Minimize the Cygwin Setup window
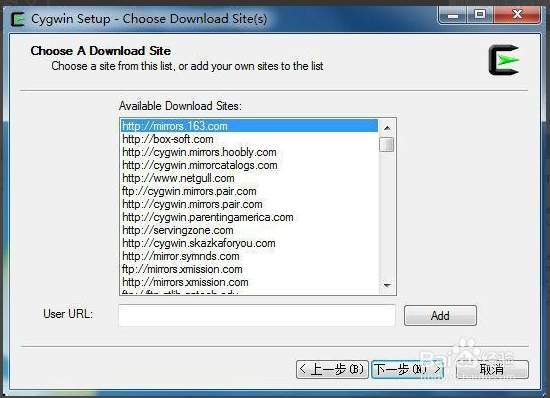The image size is (550, 398). [452, 15]
